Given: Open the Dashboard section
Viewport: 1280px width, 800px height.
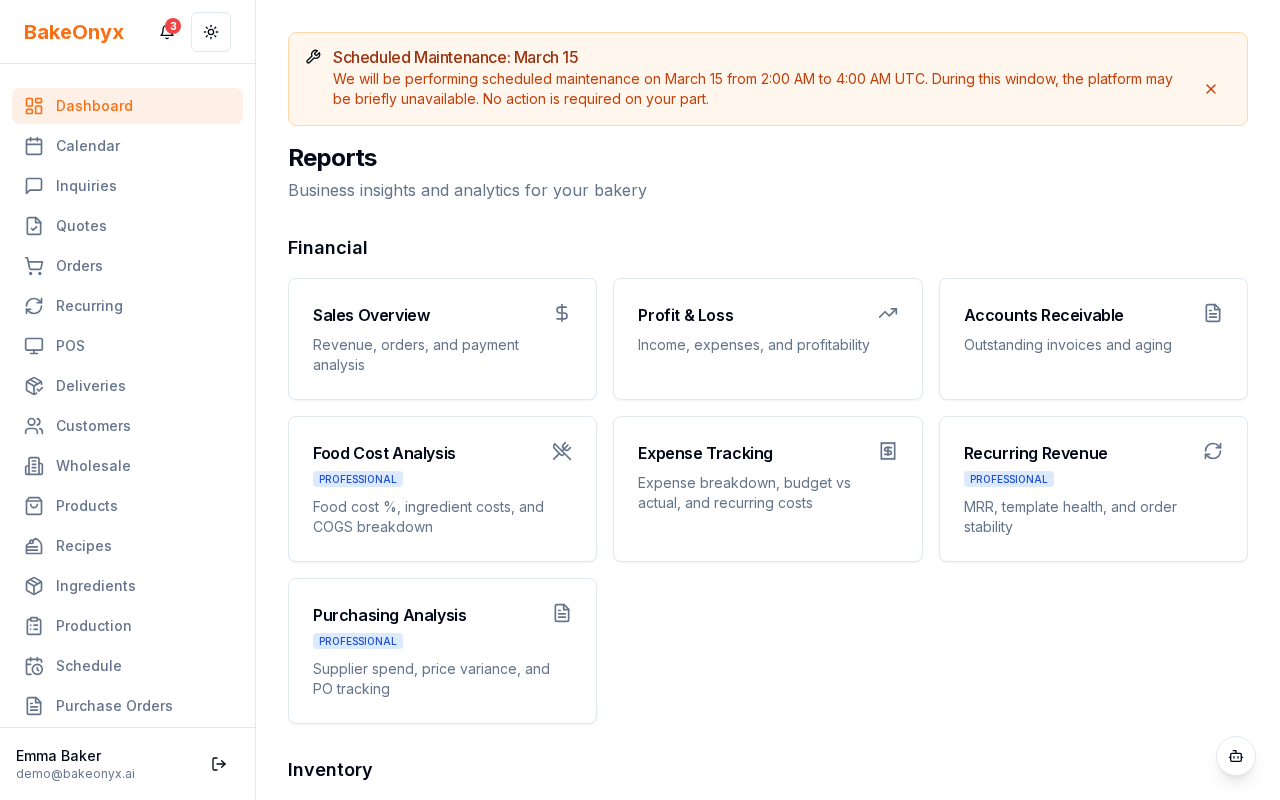Looking at the screenshot, I should [94, 106].
